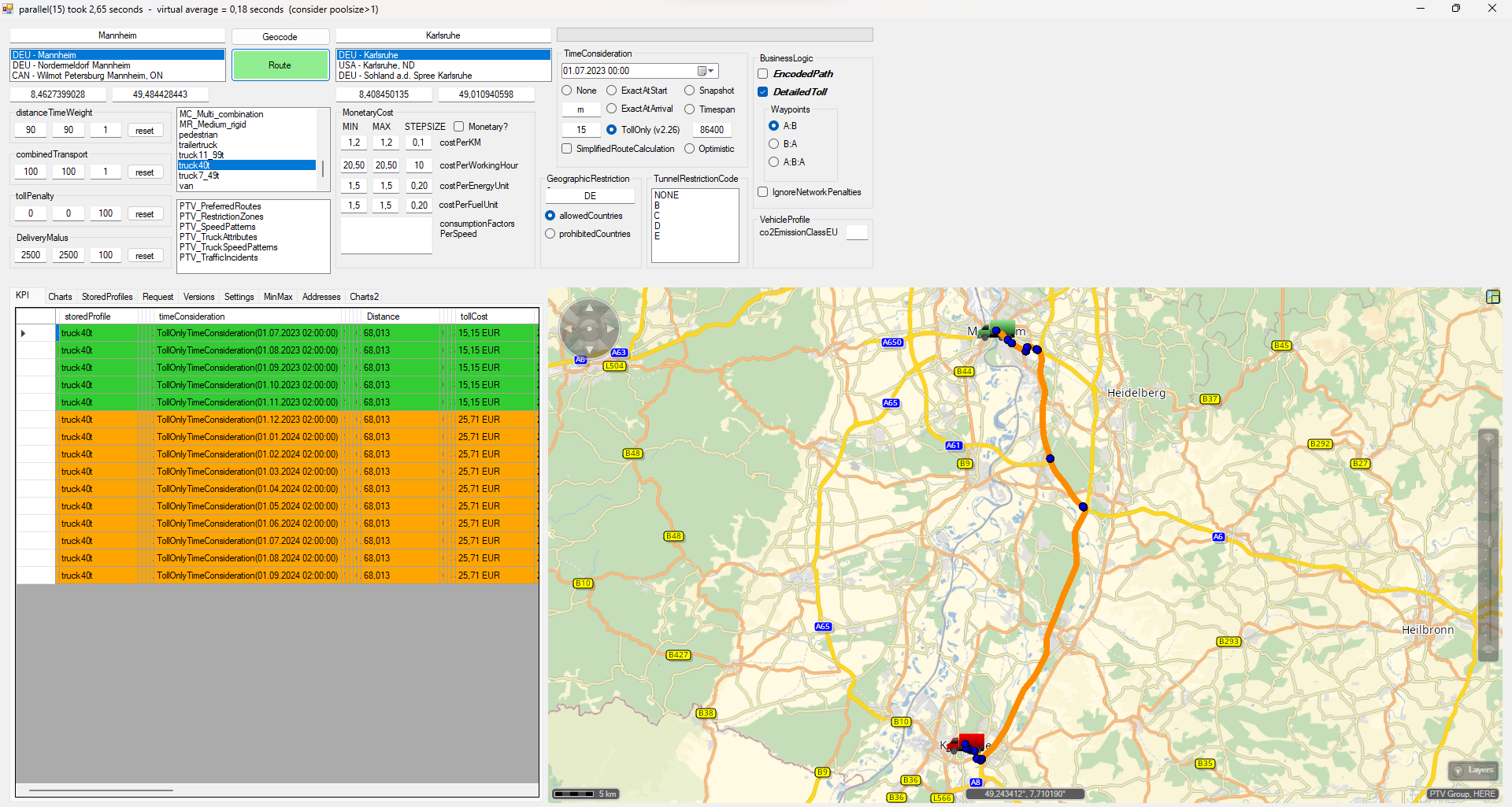Check the SimplifiedRouteCalculation box
Image resolution: width=1512 pixels, height=807 pixels.
pos(567,149)
